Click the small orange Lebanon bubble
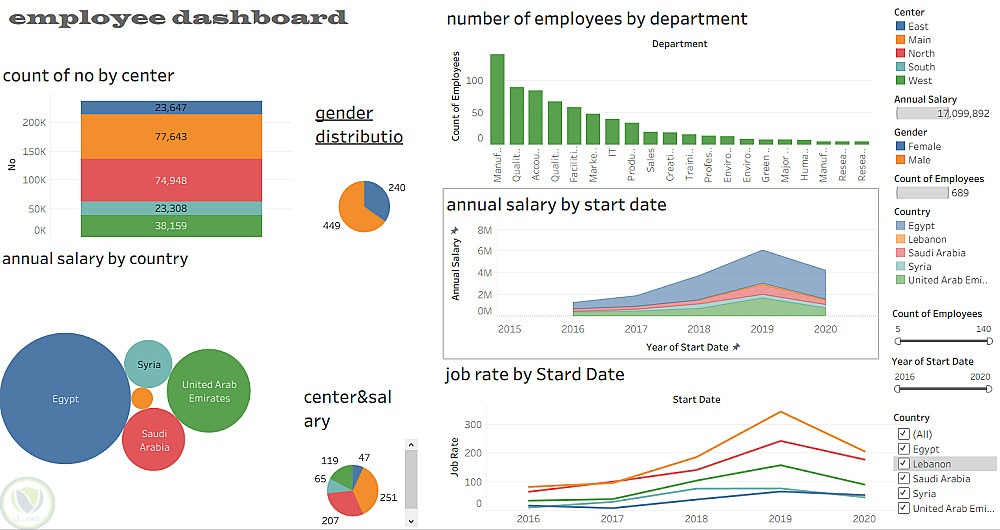 (x=142, y=399)
